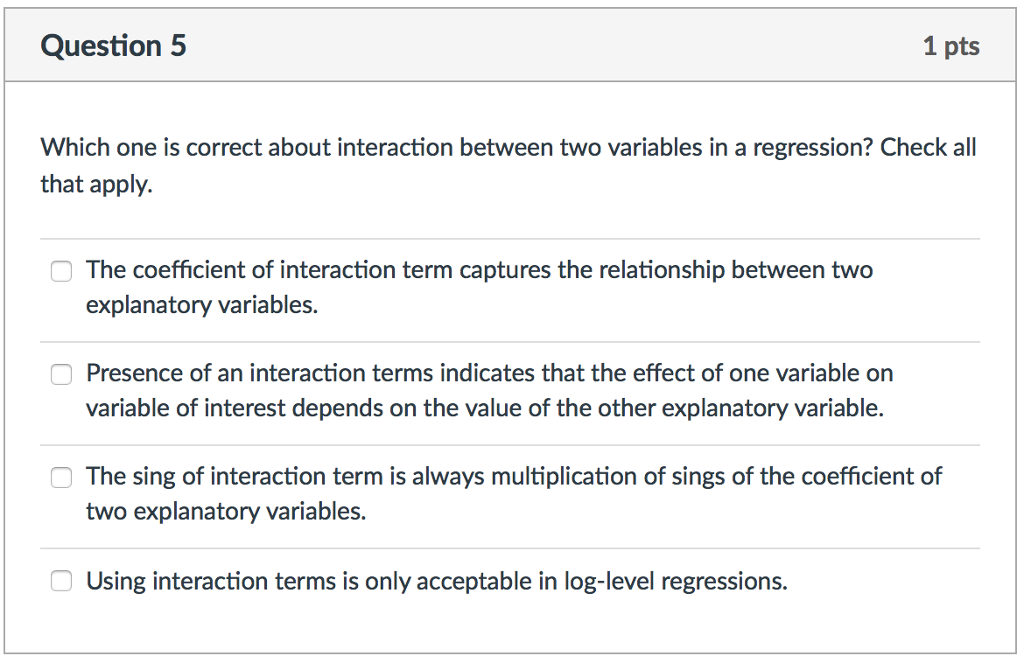Screen dimensions: 1024x663
Task: Click the Question 5 heading
Action: pyautogui.click(x=113, y=45)
